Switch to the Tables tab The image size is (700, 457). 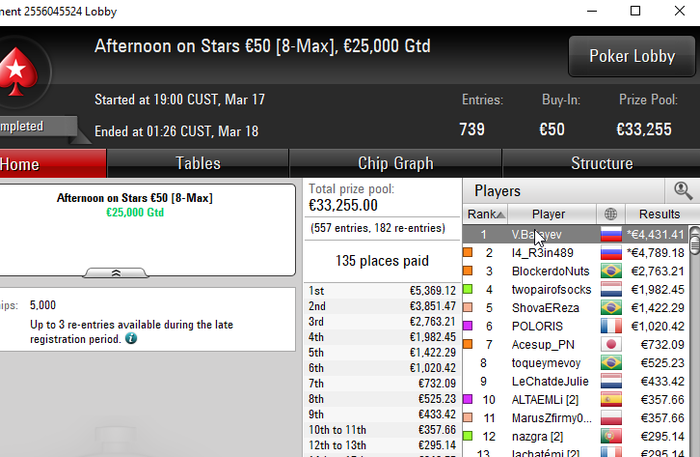[x=198, y=163]
